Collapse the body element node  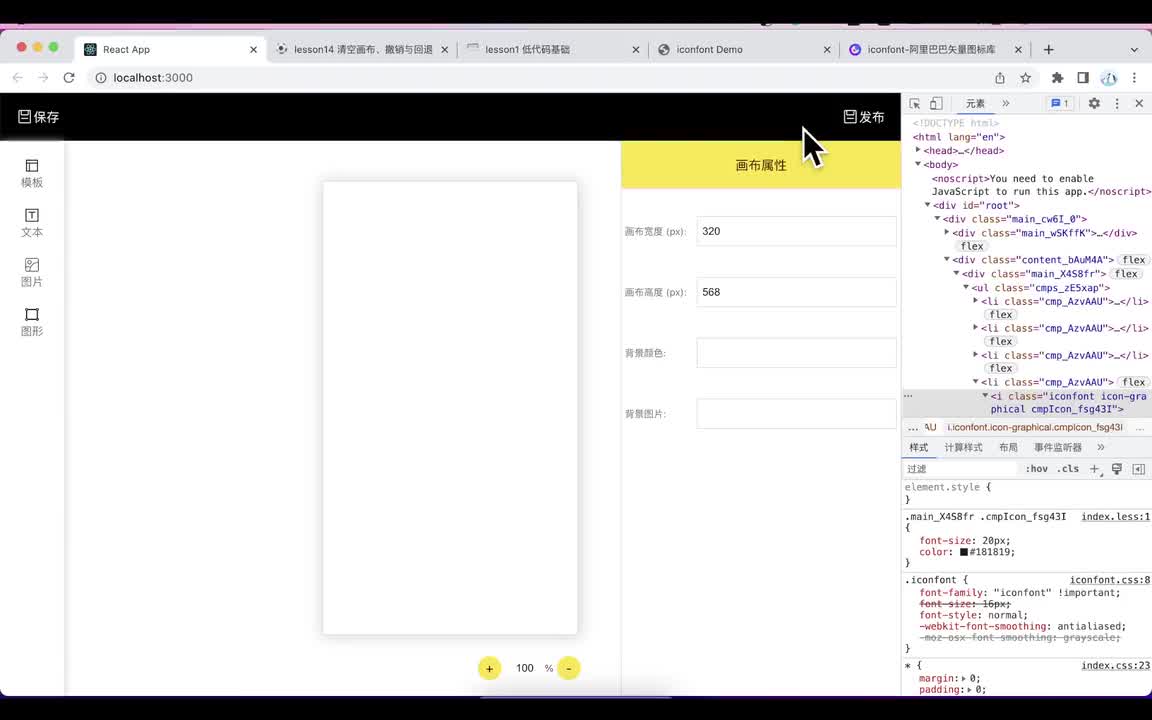pyautogui.click(x=918, y=164)
